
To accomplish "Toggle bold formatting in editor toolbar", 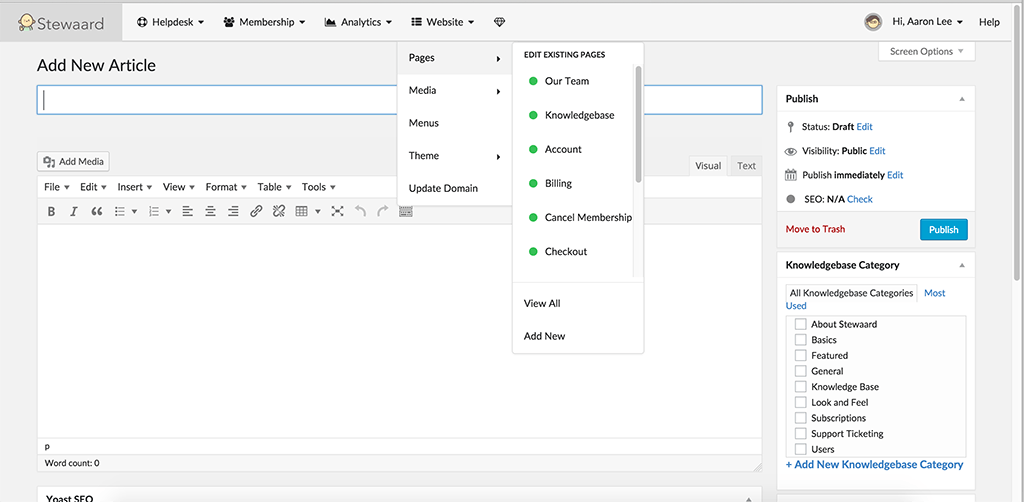I will pyautogui.click(x=52, y=211).
